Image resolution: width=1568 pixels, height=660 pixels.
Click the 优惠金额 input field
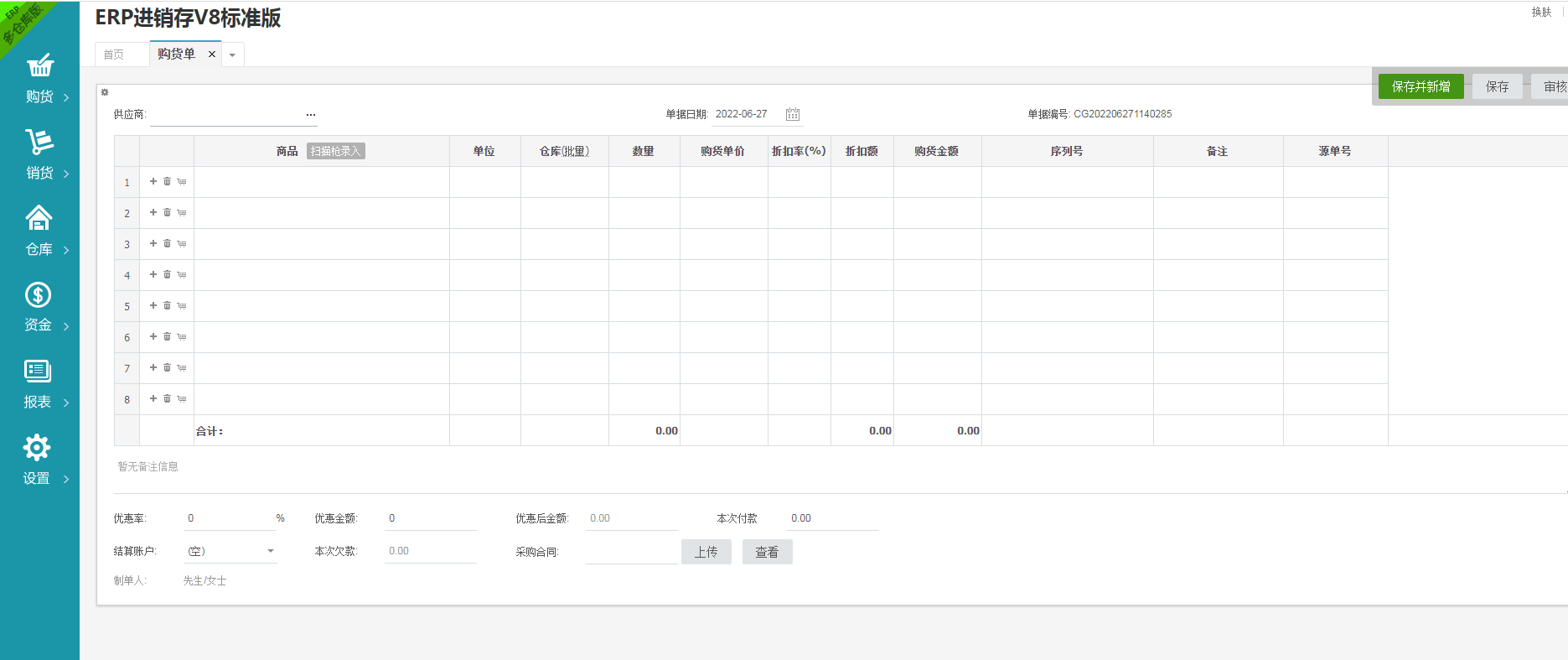pos(431,518)
